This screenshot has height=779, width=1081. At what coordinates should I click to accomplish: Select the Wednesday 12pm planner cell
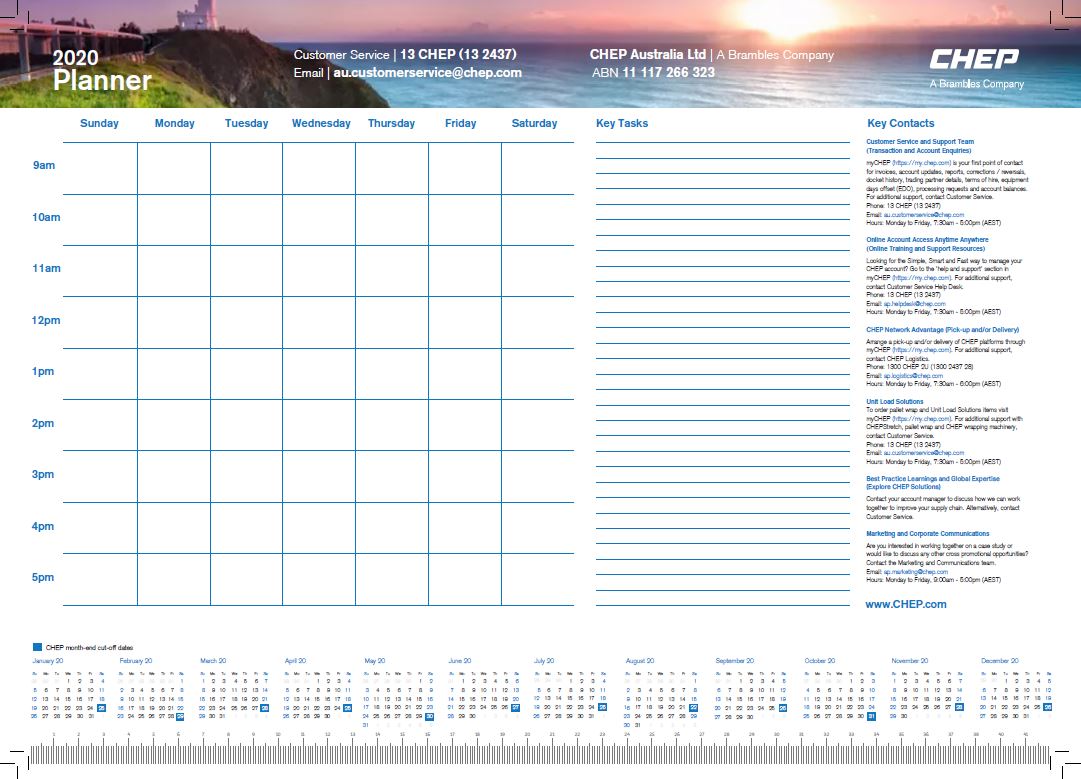click(319, 322)
